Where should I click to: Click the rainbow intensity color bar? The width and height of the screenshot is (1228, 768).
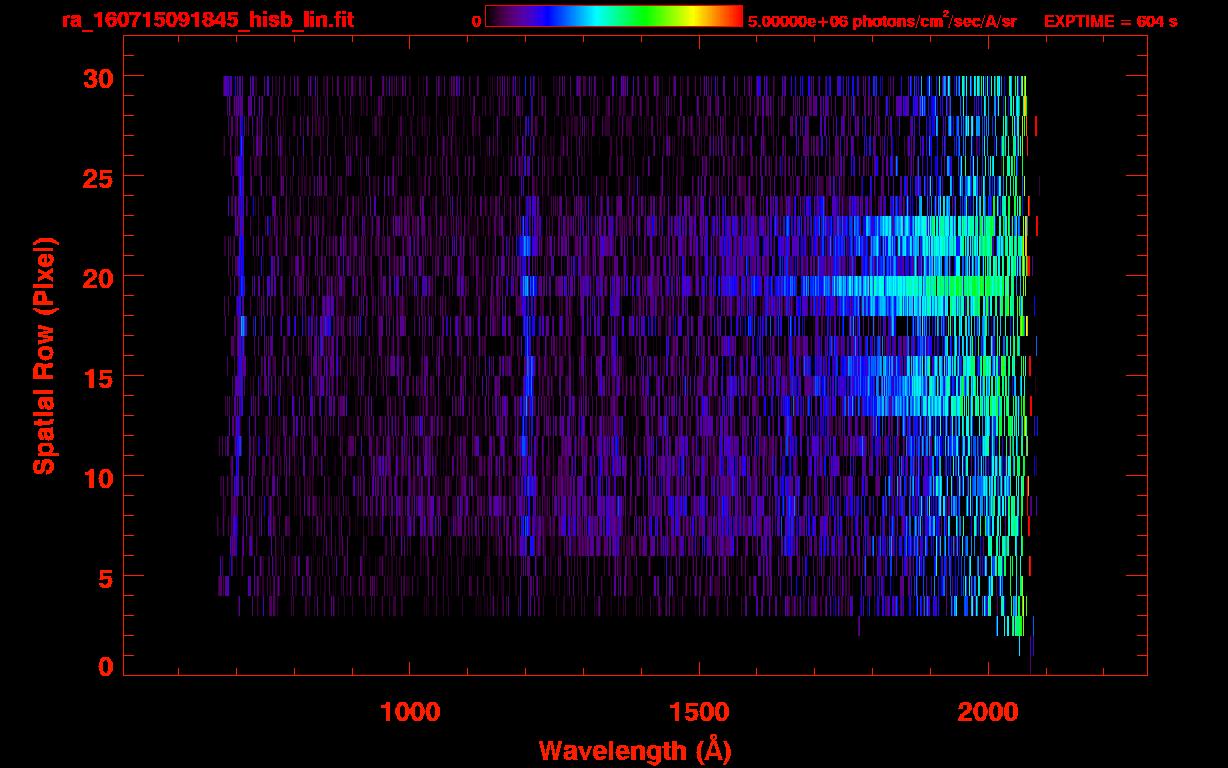pos(613,16)
